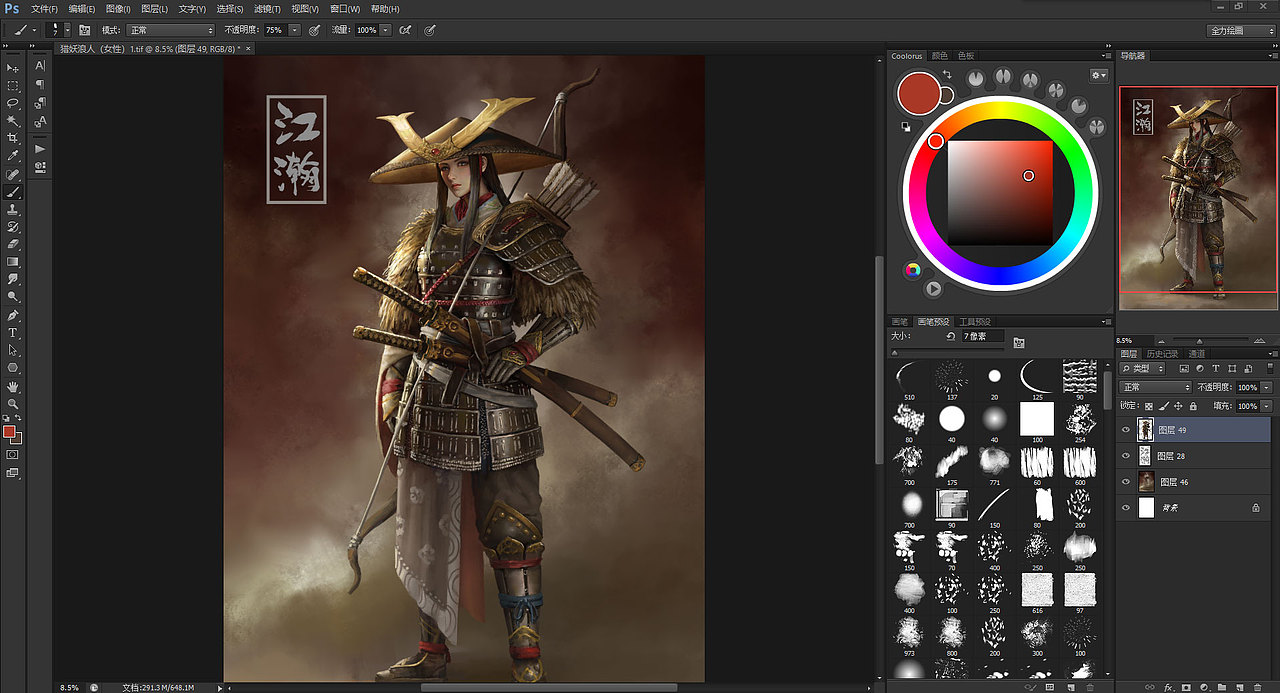The height and width of the screenshot is (693, 1280).
Task: Open layer 填充 100% dropdown arrow
Action: pyautogui.click(x=1267, y=406)
